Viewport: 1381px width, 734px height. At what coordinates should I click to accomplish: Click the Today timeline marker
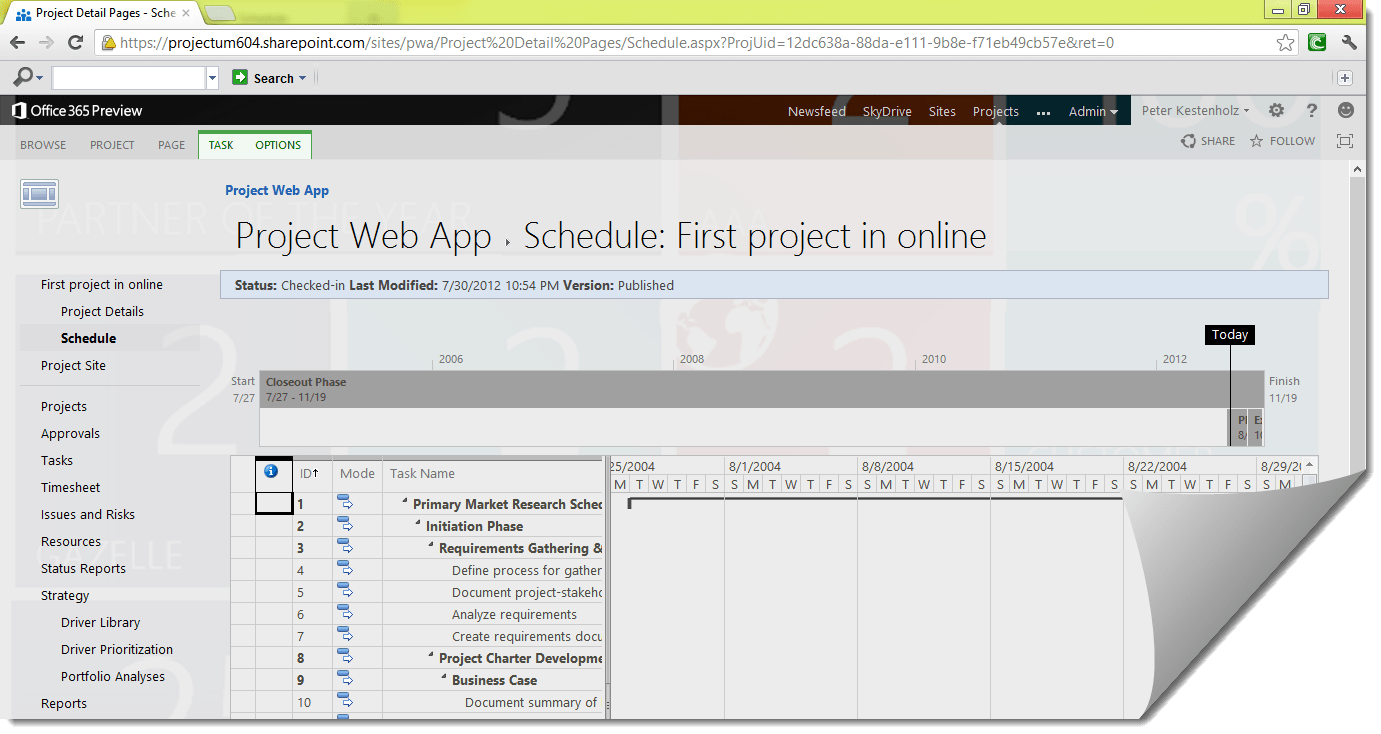(1229, 335)
